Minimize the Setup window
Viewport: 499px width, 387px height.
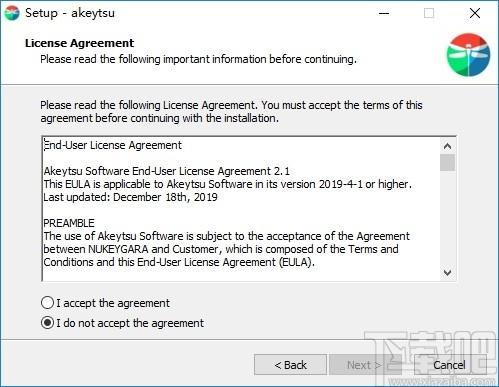(384, 13)
